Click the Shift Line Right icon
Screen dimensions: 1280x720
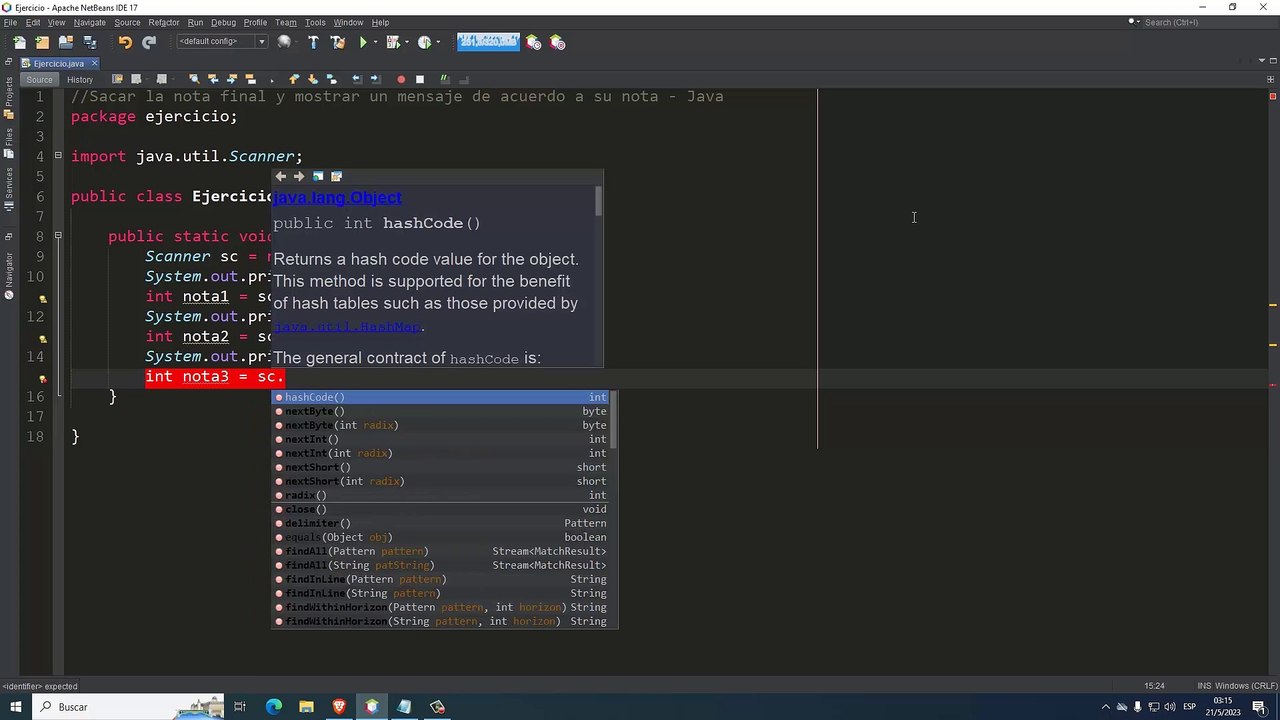click(375, 79)
